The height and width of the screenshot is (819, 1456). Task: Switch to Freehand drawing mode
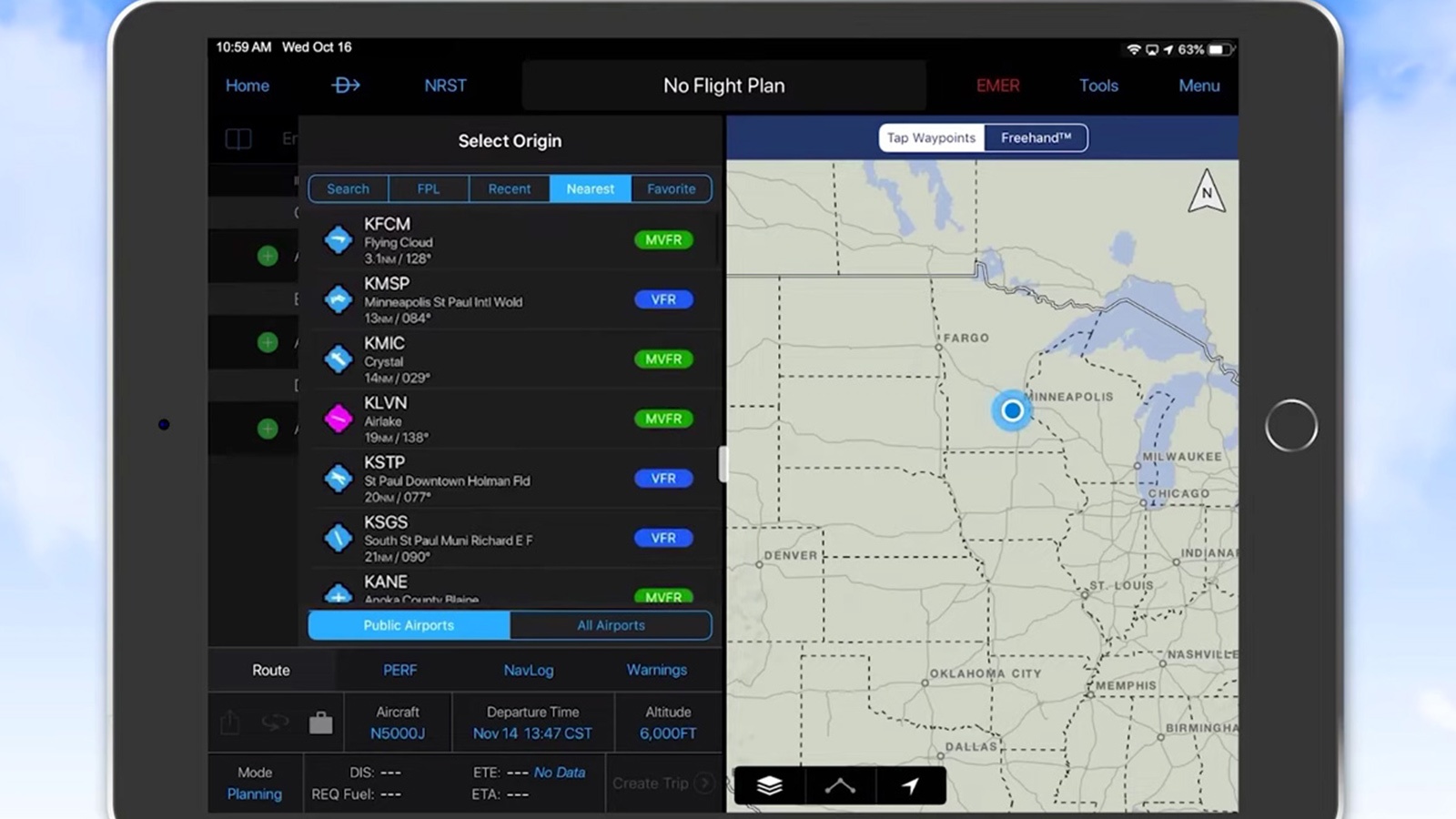point(1036,137)
